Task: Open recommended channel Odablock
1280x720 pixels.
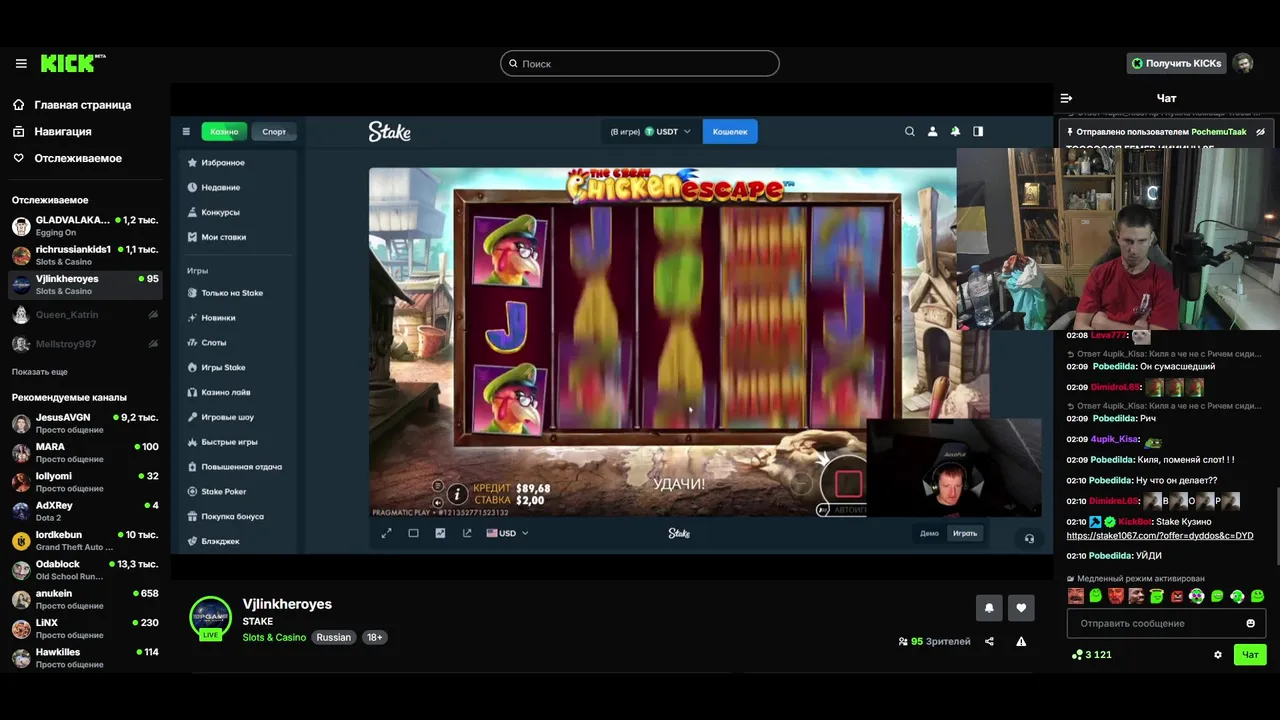Action: [x=85, y=570]
